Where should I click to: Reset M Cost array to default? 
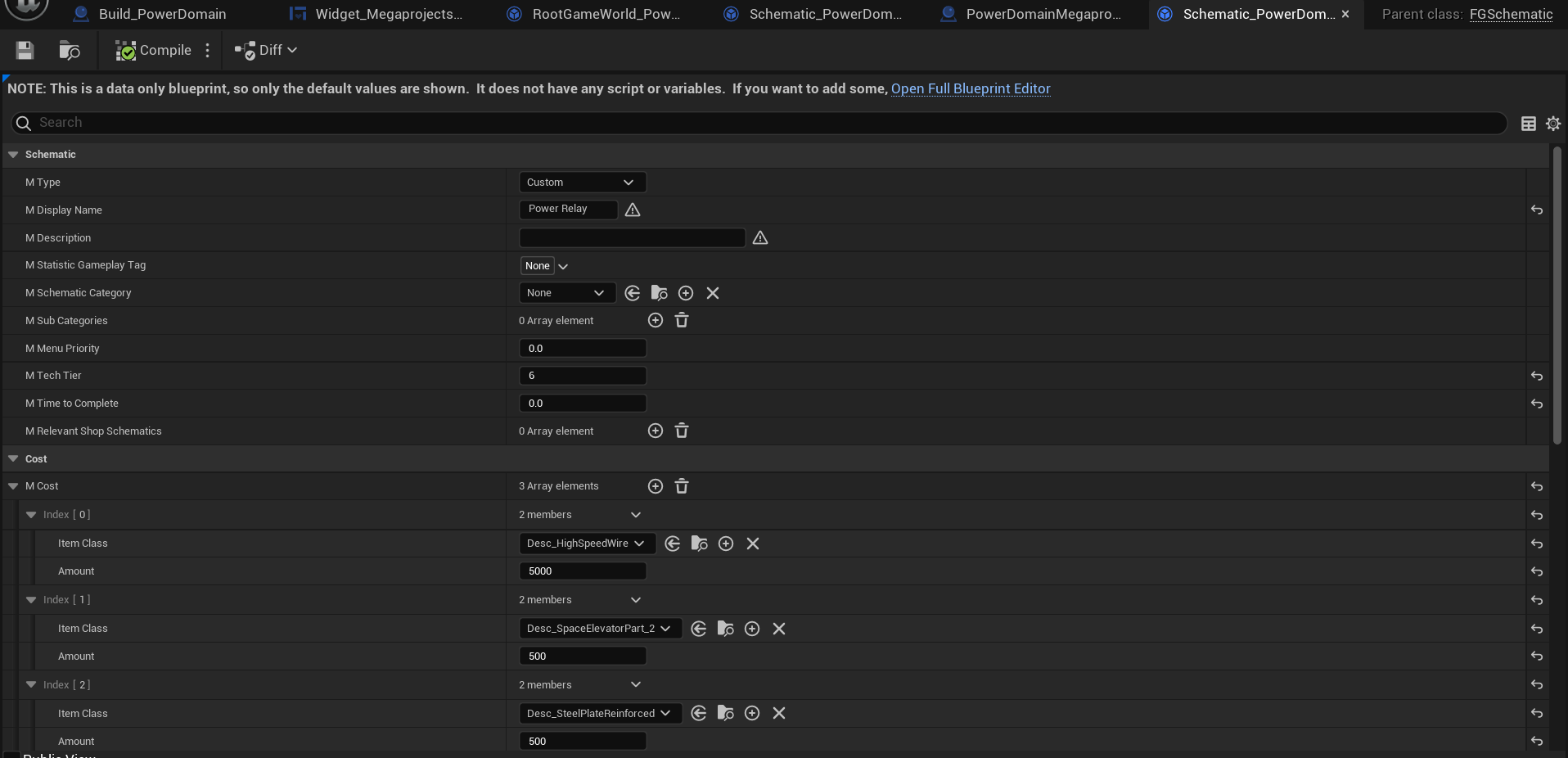point(1537,486)
